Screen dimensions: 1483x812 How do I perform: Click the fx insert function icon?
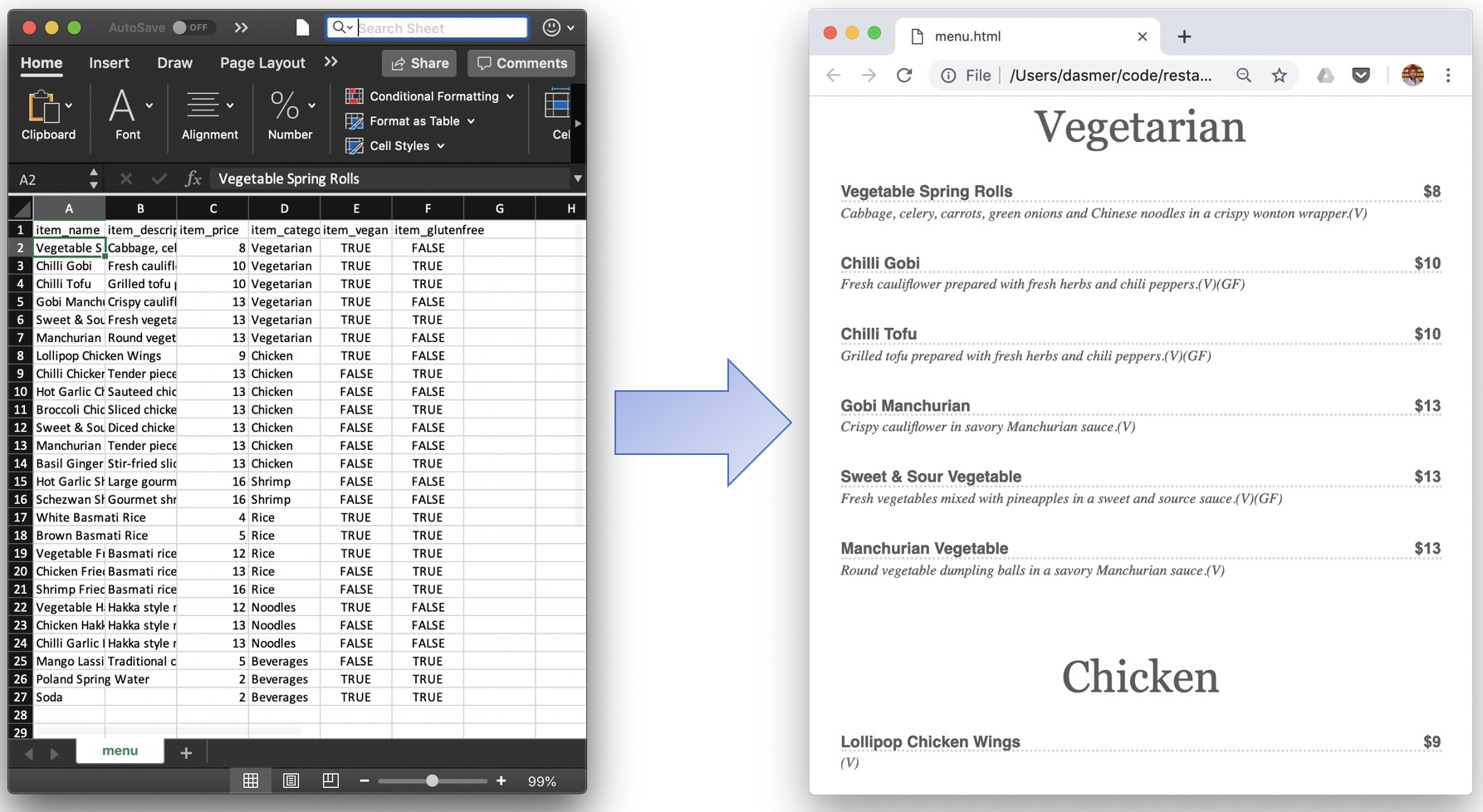click(x=193, y=179)
